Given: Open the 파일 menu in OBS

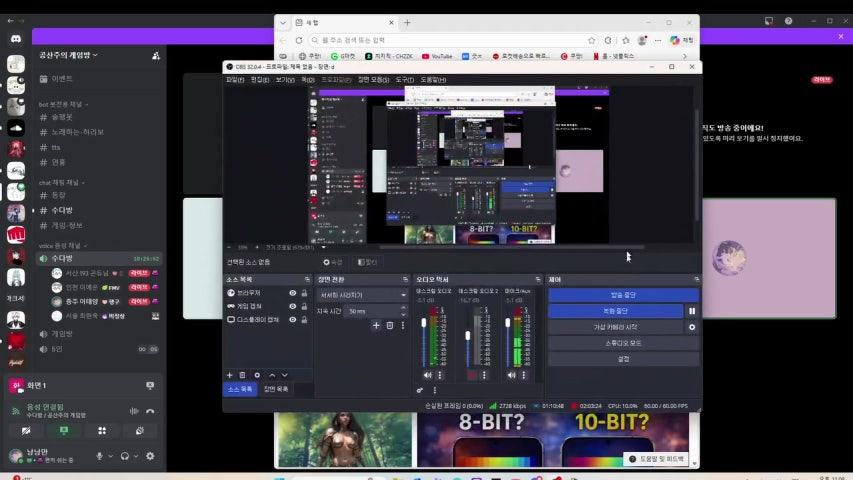Looking at the screenshot, I should point(235,79).
